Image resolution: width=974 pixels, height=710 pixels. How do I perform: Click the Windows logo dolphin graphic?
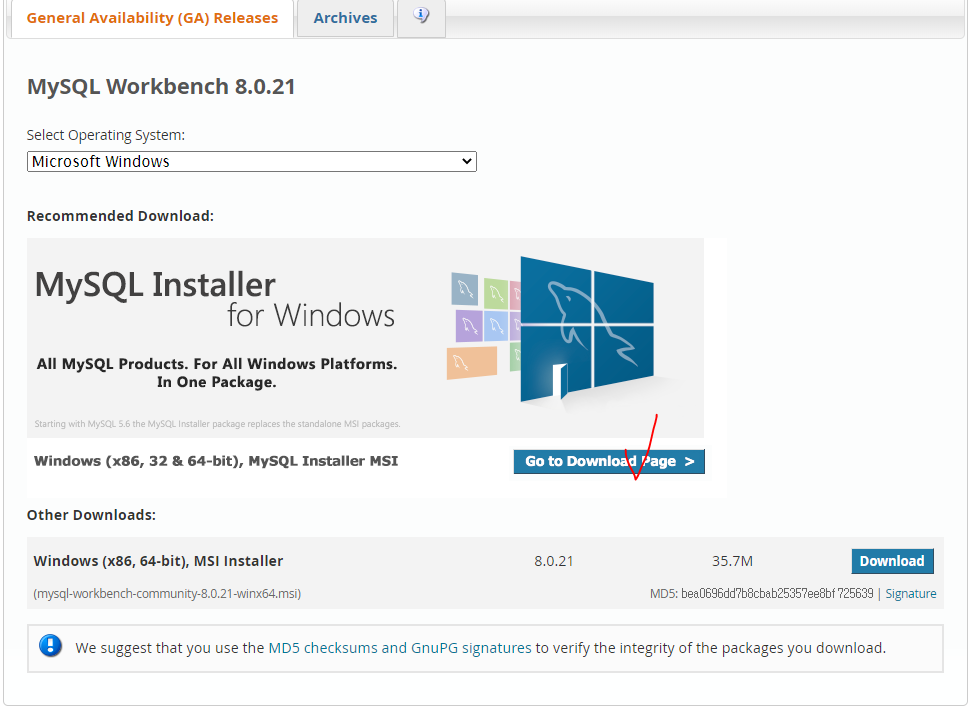587,330
